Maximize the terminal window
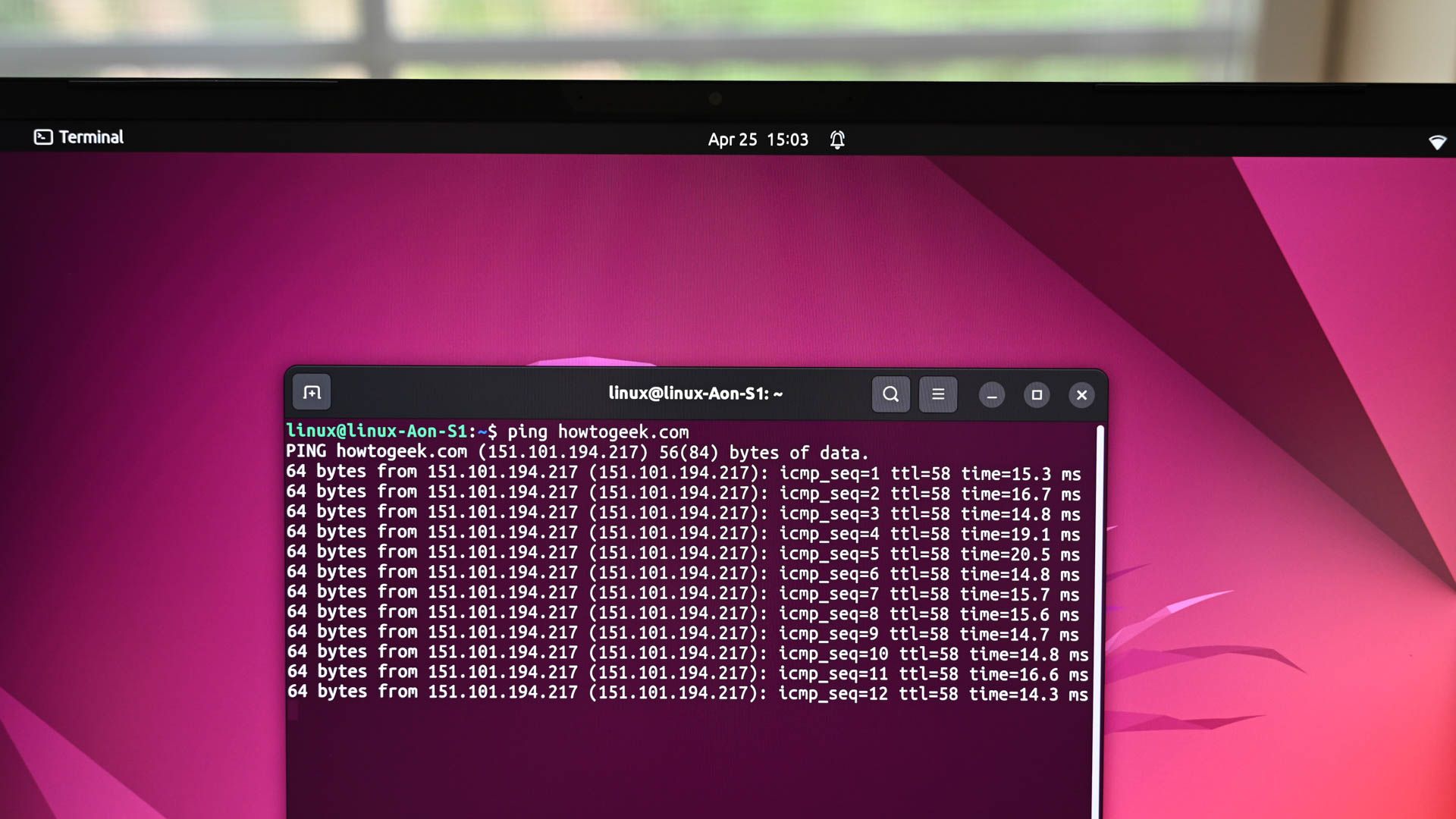 pos(1037,395)
